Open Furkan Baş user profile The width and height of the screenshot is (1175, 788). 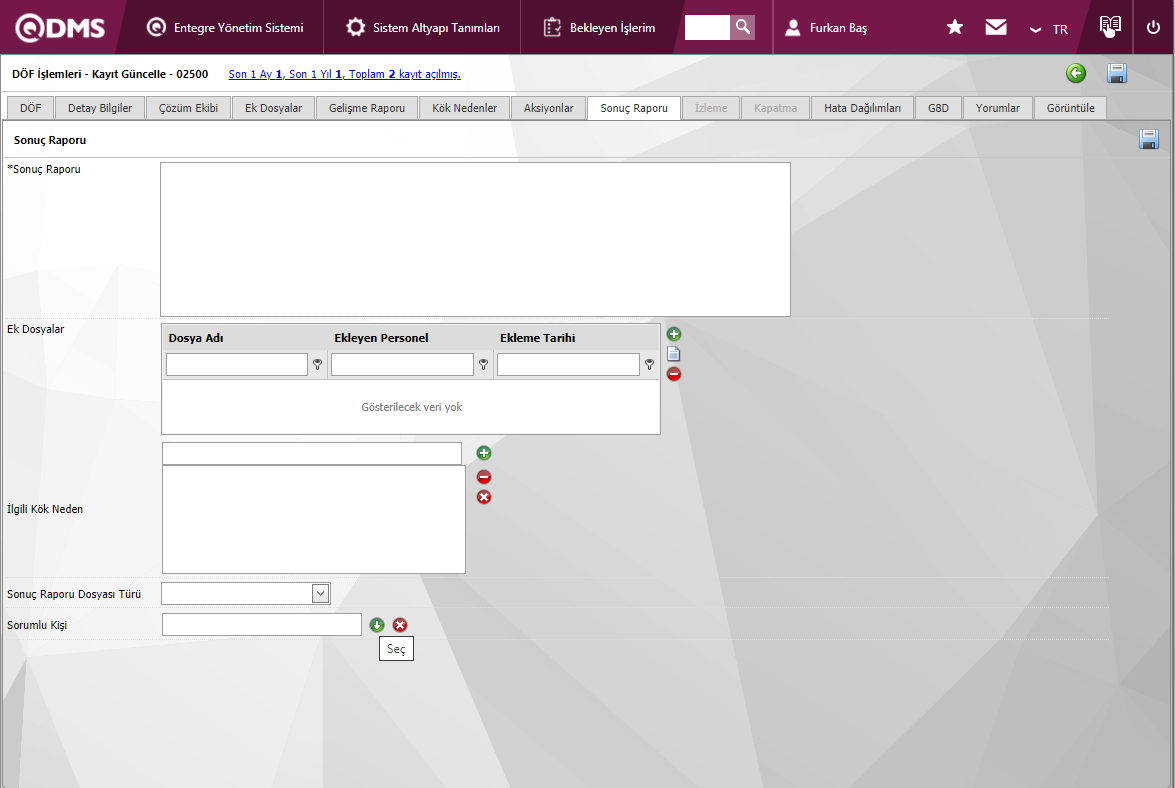click(826, 28)
